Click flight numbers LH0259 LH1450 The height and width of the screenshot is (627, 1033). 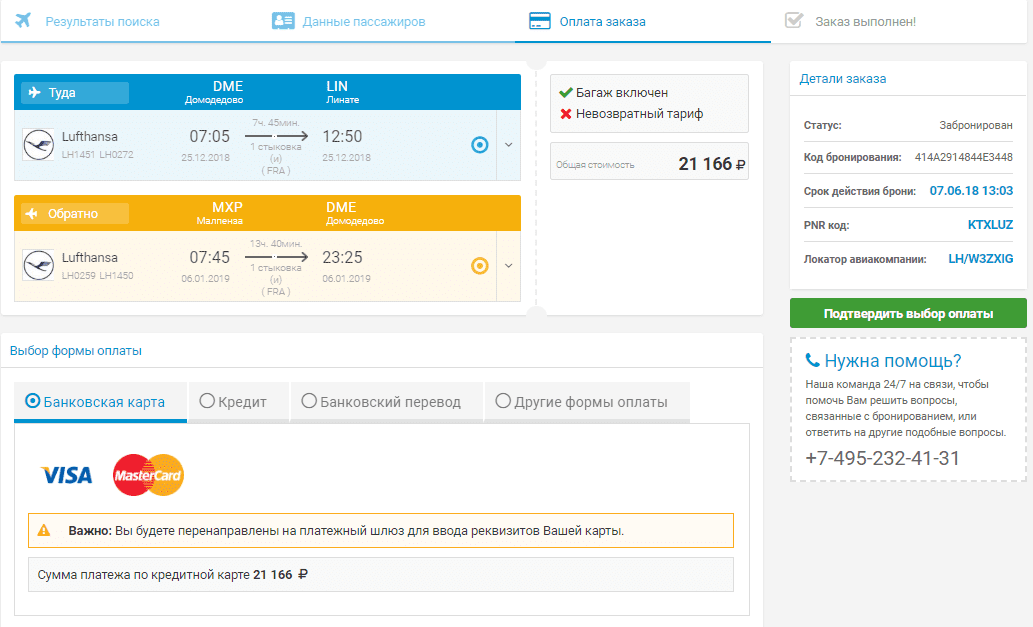click(98, 276)
